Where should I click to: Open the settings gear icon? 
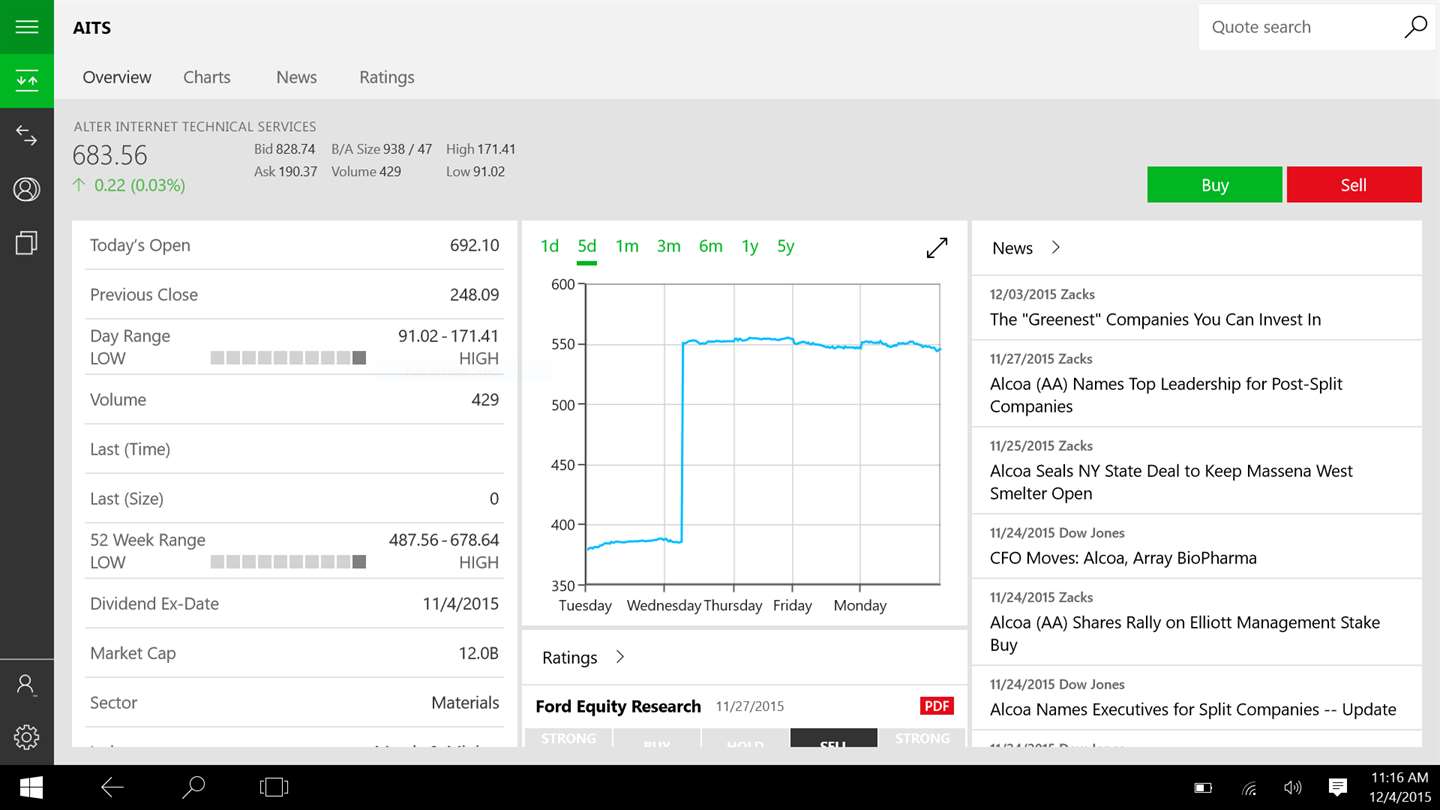coord(27,738)
